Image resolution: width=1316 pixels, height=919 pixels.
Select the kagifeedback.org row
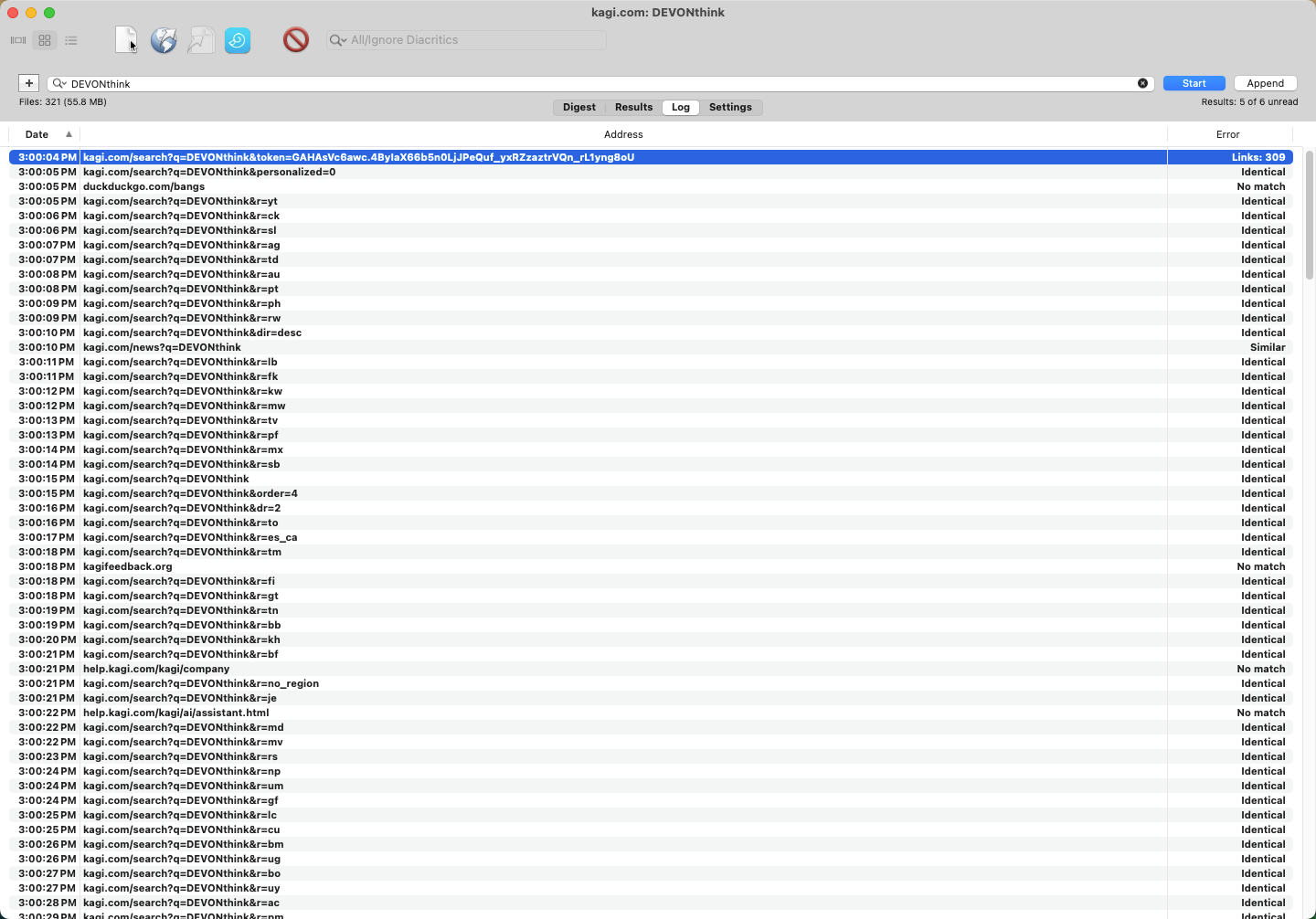pyautogui.click(x=651, y=566)
